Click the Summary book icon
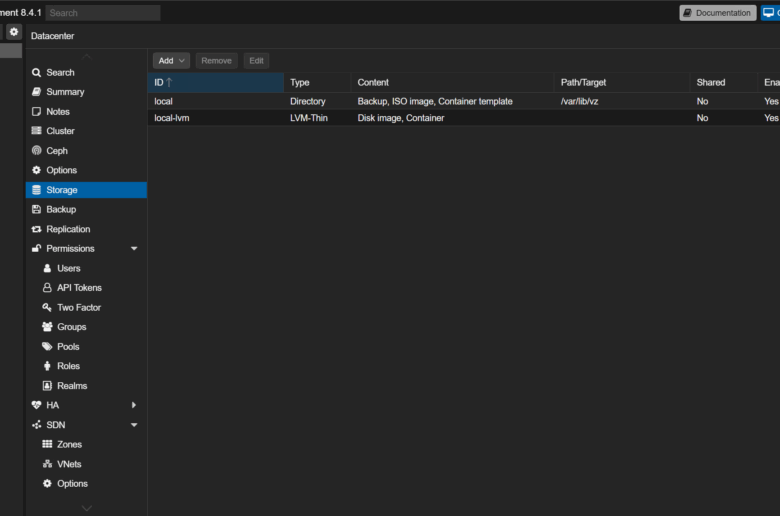This screenshot has height=516, width=780. [x=36, y=92]
